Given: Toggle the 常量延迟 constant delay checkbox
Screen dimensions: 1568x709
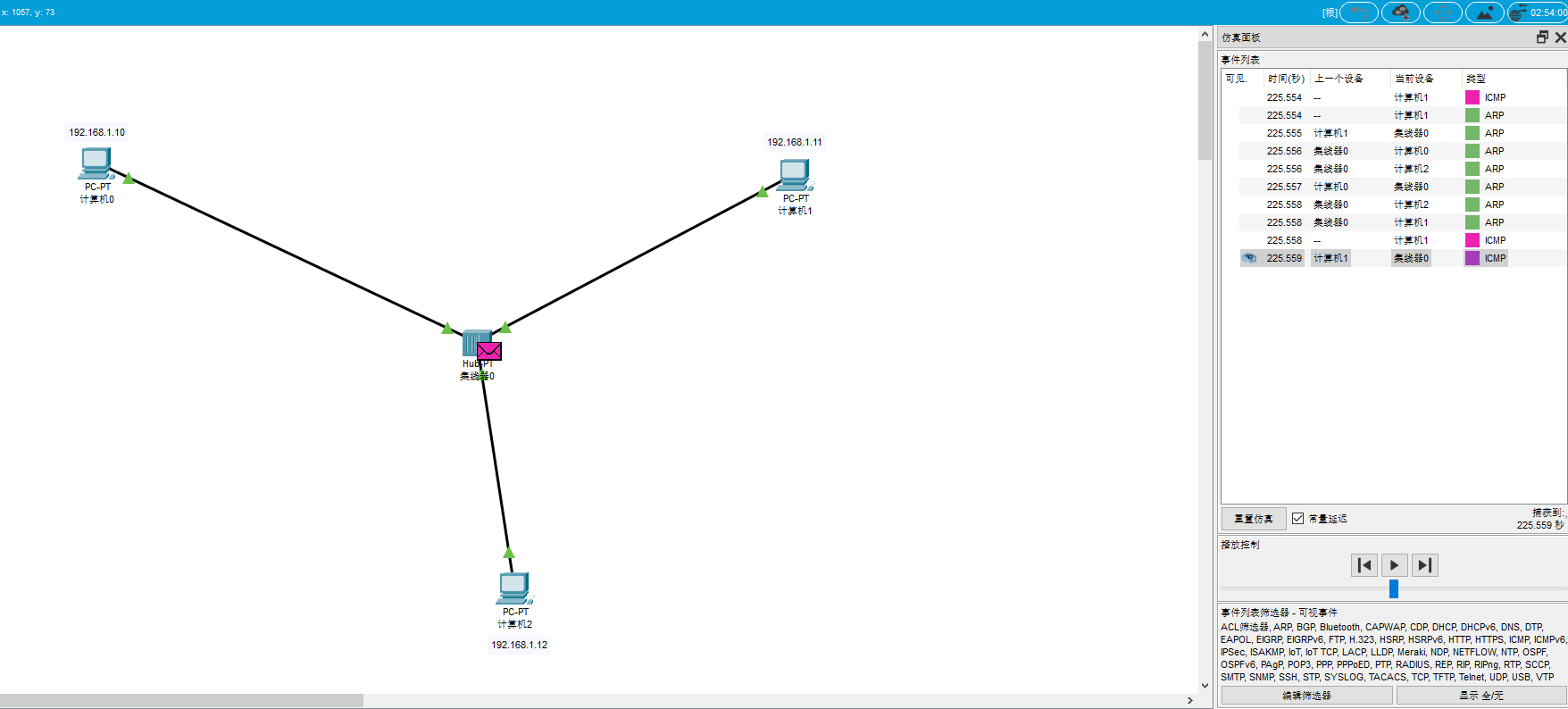Looking at the screenshot, I should point(1297,518).
